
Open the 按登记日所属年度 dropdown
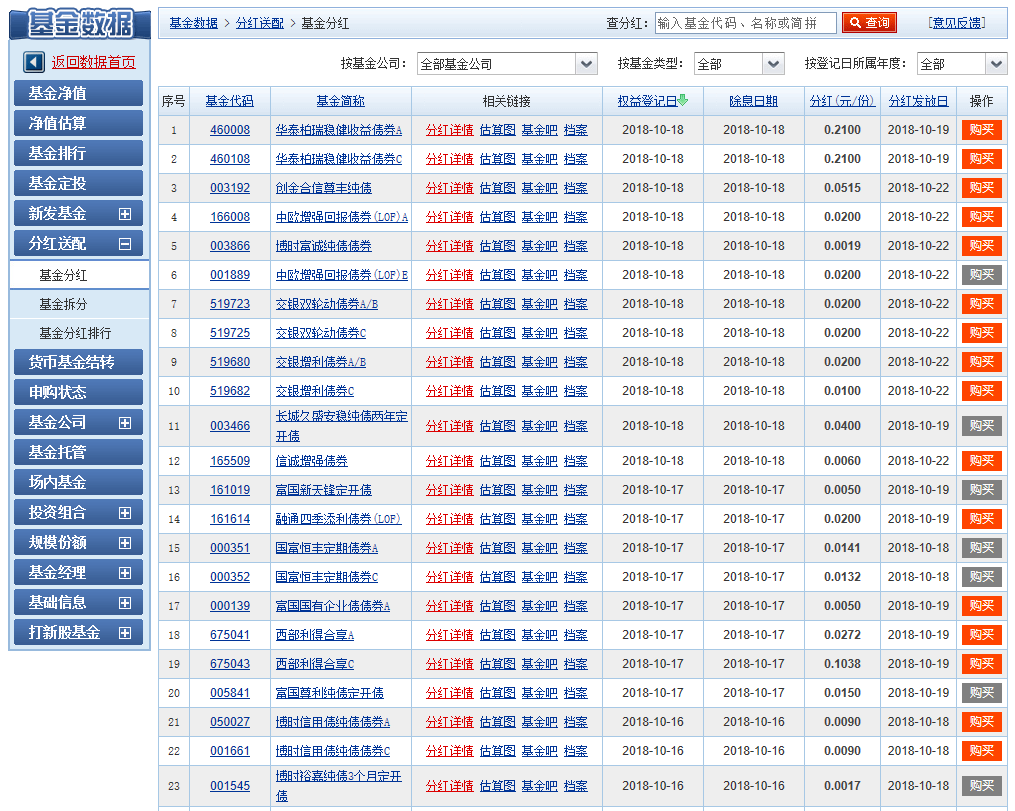tap(996, 64)
